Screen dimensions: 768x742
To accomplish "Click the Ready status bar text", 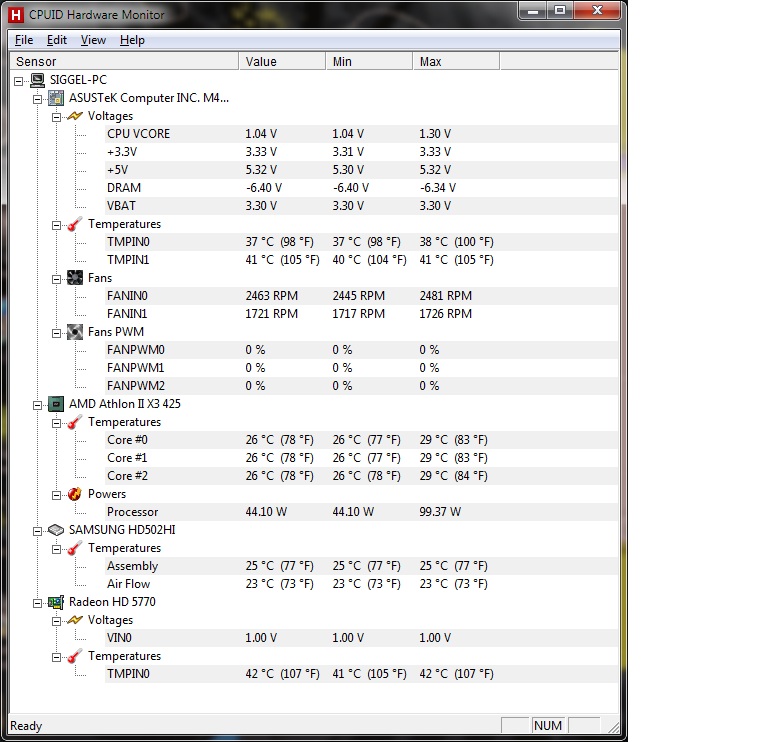I will tap(26, 726).
